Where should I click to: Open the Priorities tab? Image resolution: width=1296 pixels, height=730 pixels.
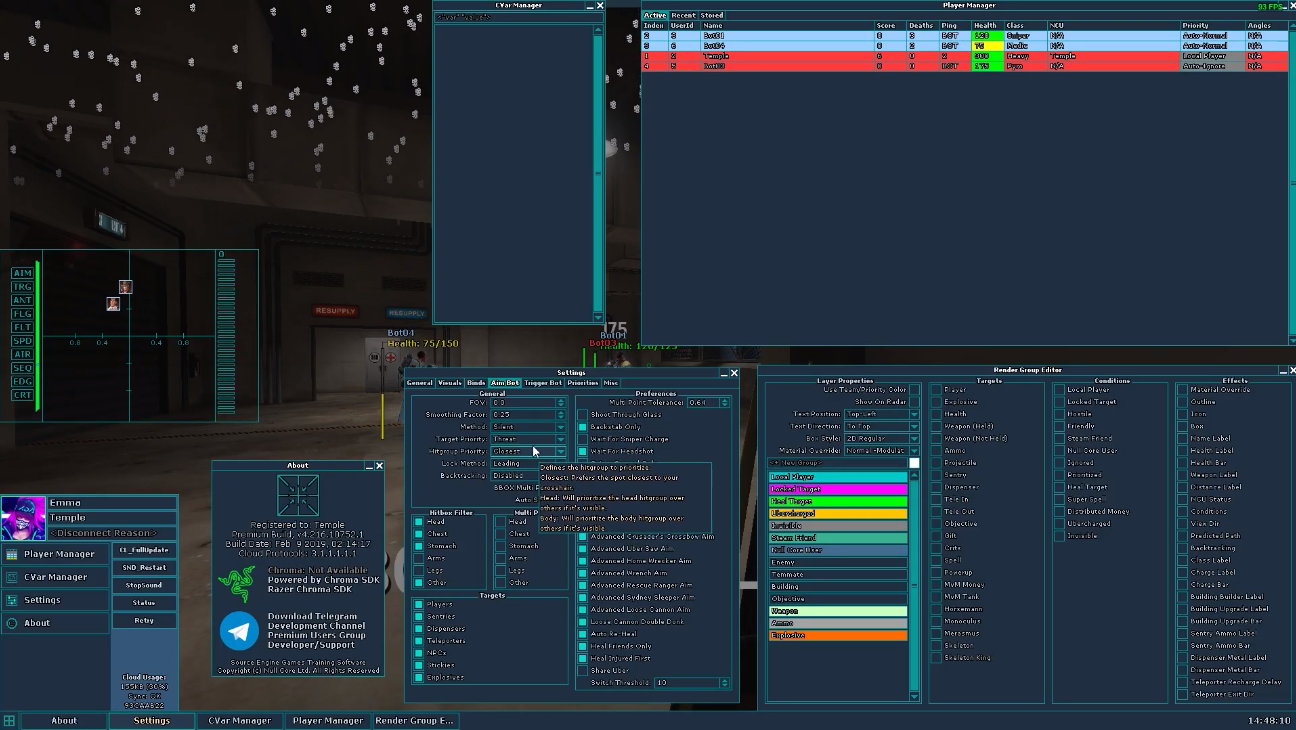click(x=582, y=383)
